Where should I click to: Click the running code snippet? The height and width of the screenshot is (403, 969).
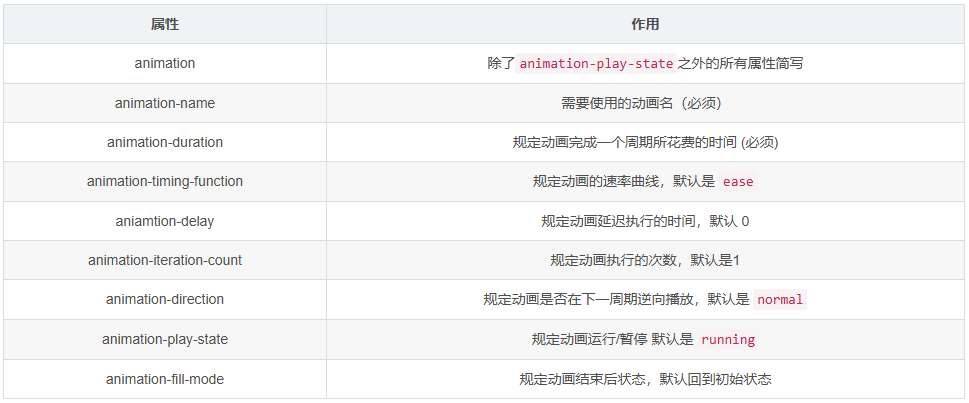pyautogui.click(x=727, y=340)
